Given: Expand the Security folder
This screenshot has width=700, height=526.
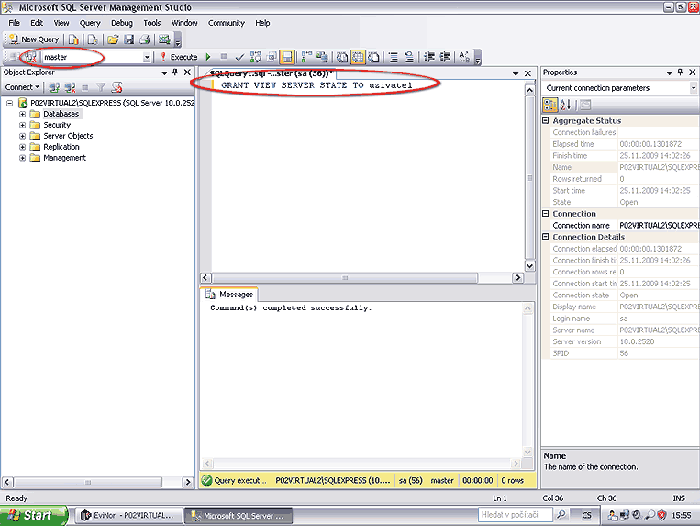Looking at the screenshot, I should click(22, 125).
